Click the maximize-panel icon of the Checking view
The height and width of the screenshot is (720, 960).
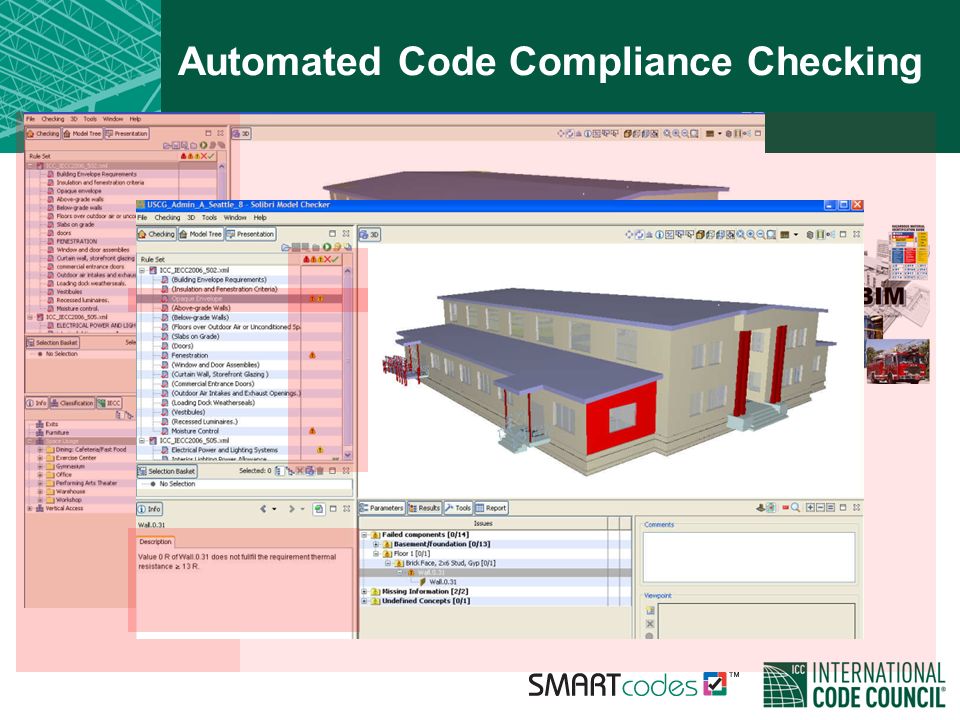(332, 233)
